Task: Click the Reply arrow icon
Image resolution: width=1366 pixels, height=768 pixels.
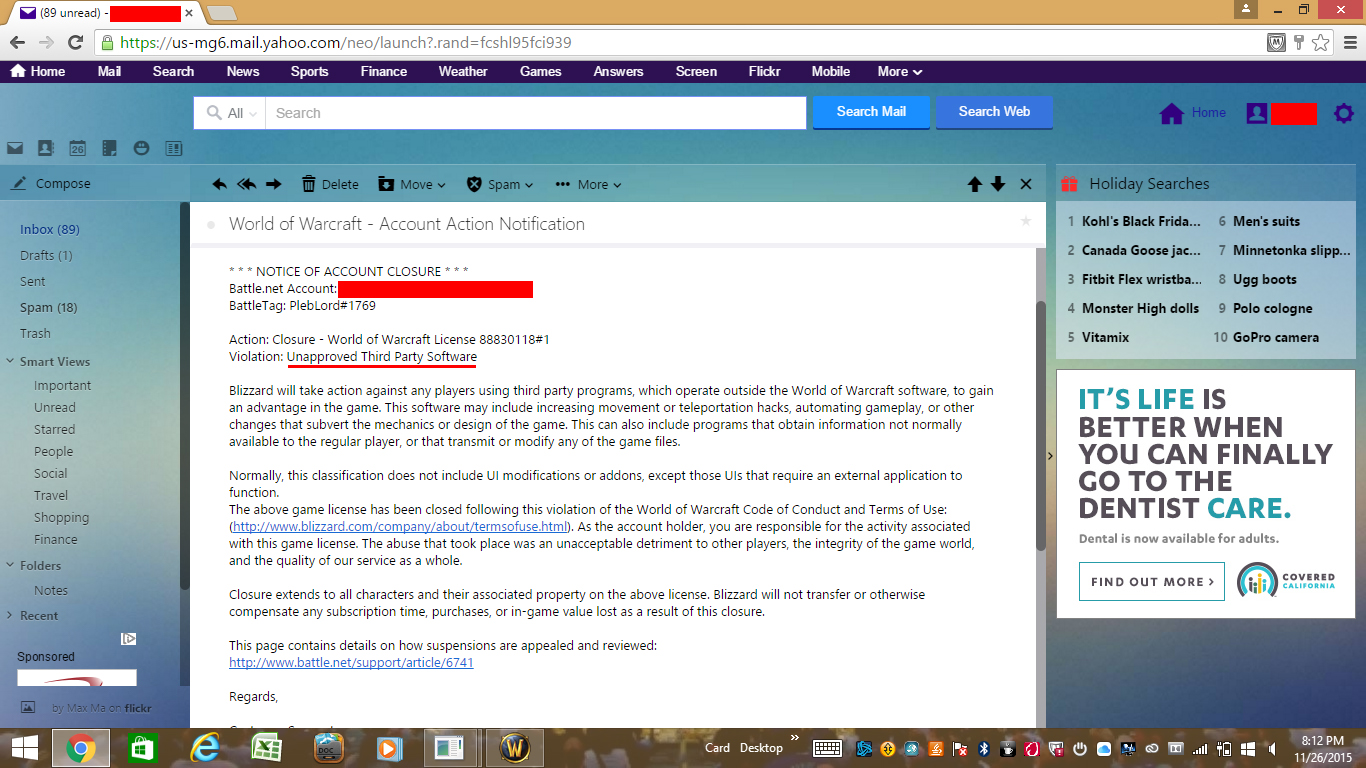Action: pos(220,184)
